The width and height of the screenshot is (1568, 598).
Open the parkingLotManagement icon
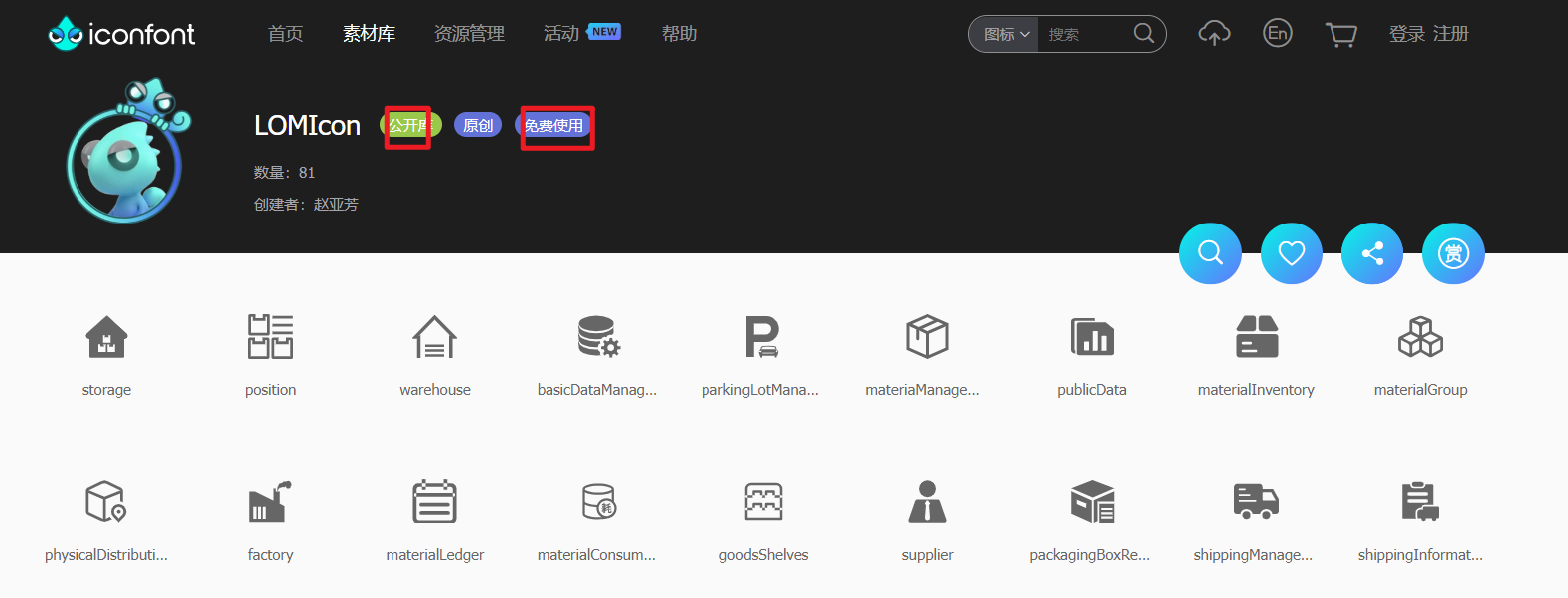coord(762,337)
